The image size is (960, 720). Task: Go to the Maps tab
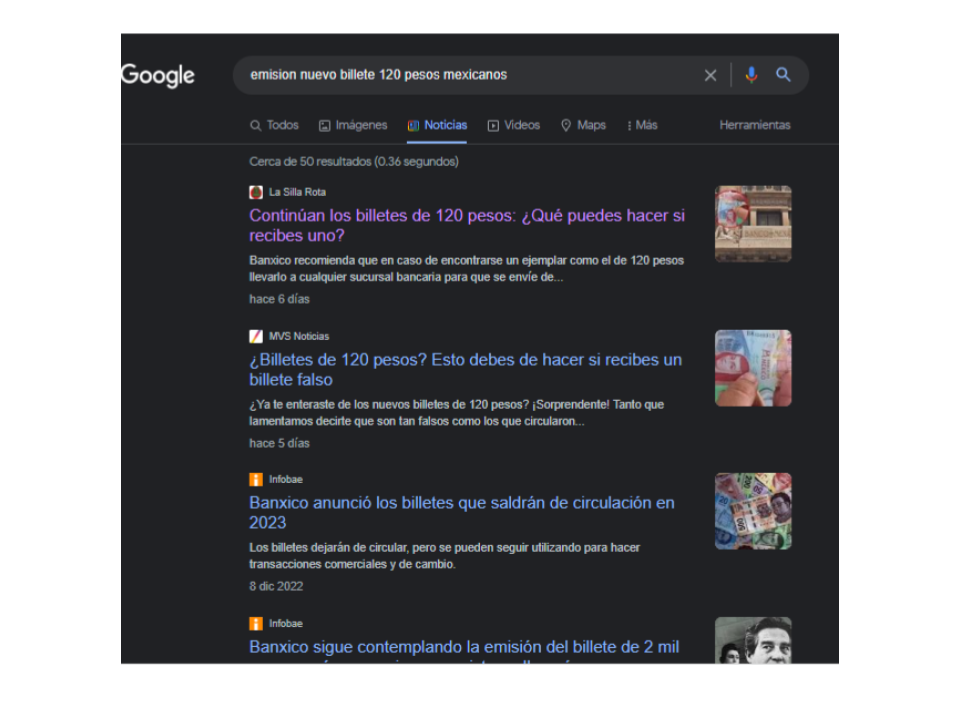tap(583, 125)
